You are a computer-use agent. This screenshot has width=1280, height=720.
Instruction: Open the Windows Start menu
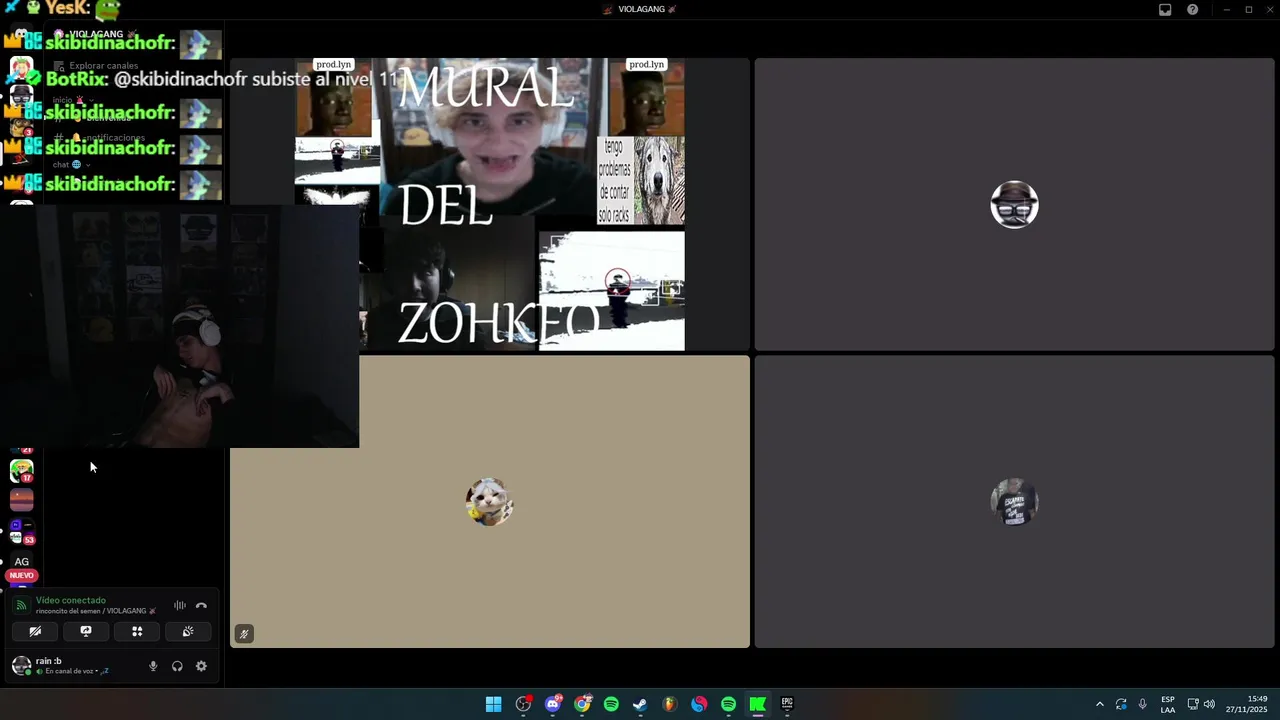point(493,704)
